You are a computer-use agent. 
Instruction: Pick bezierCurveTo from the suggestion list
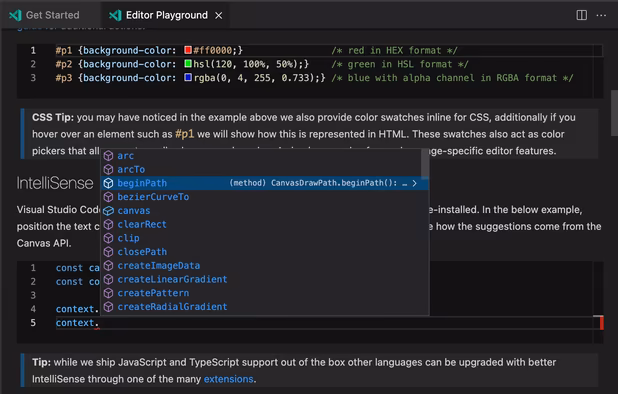(265, 197)
